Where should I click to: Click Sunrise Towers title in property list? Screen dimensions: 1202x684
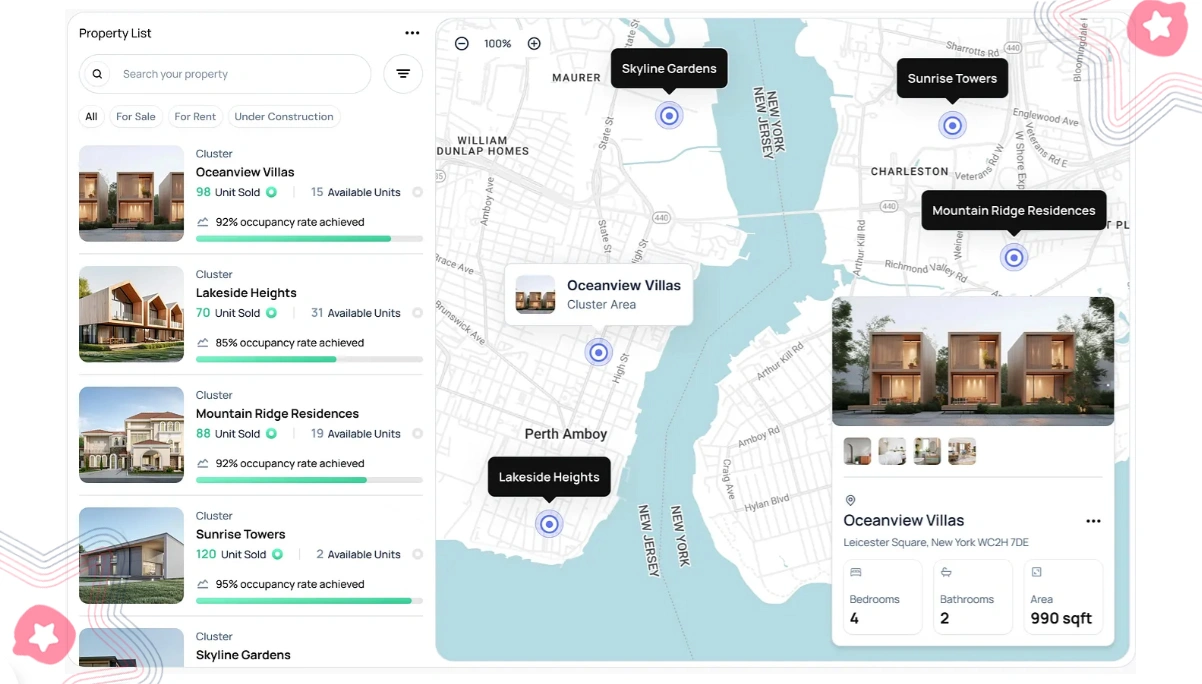point(241,534)
